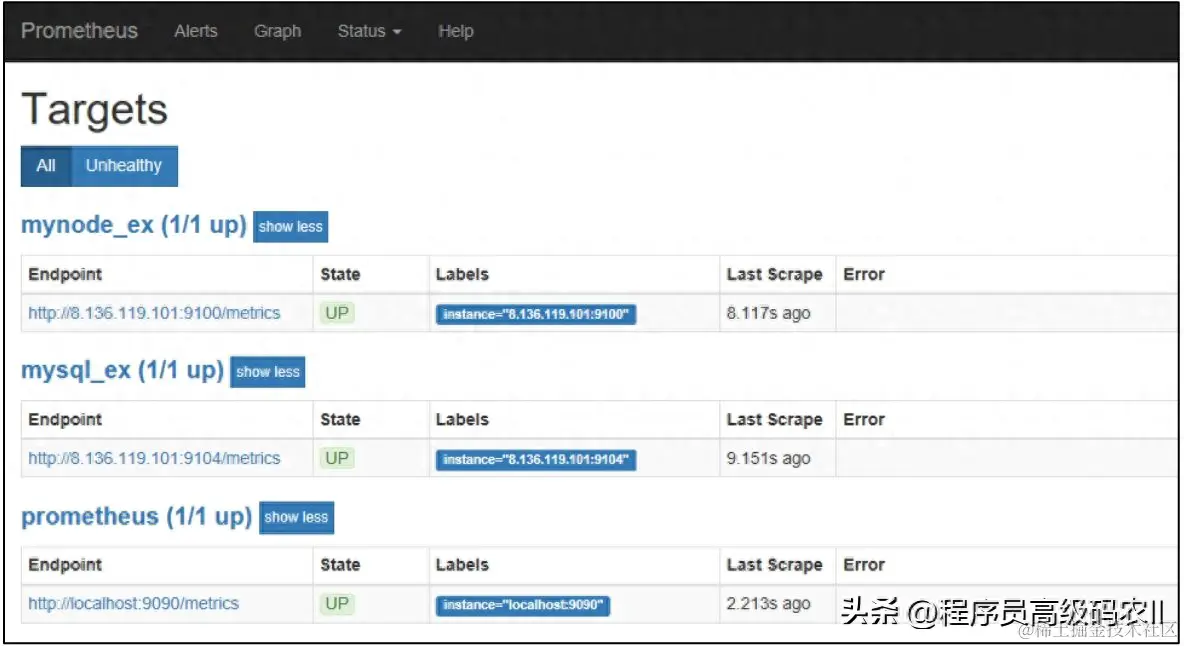The image size is (1184, 646).
Task: Click the State column header in mysql_ex table
Action: point(340,420)
